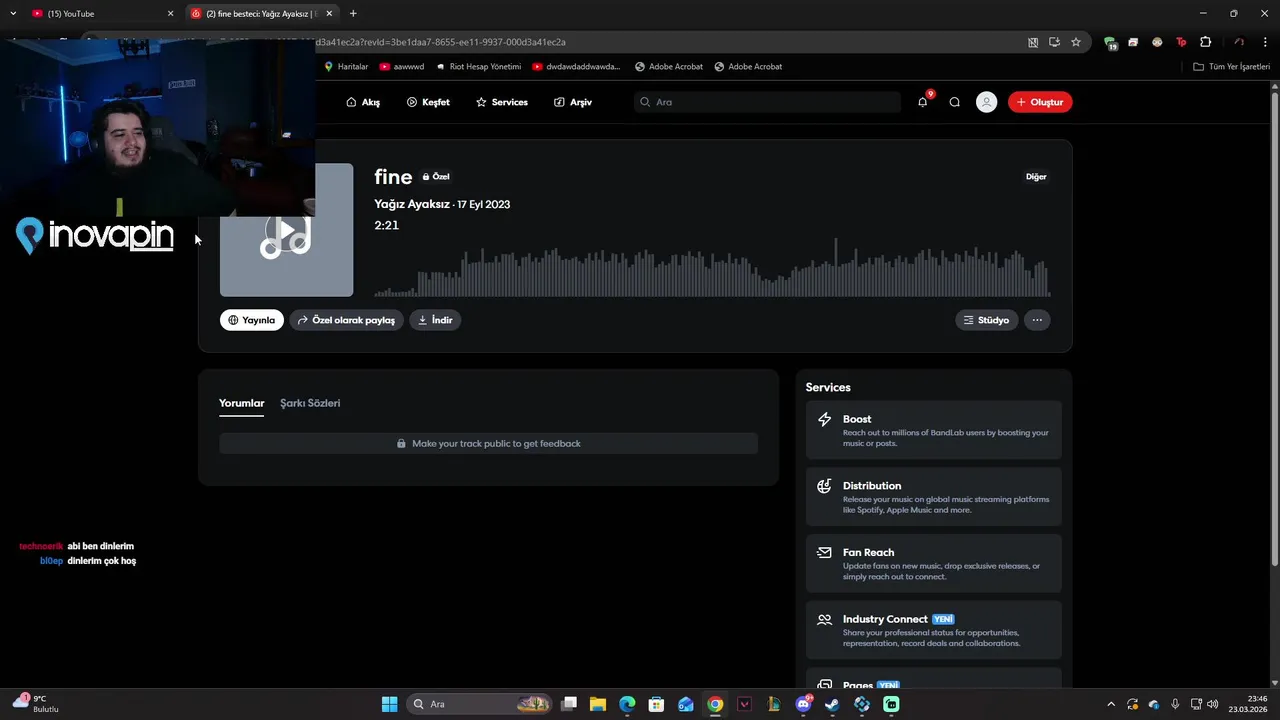Open the Extensions puzzle icon

click(x=1205, y=42)
